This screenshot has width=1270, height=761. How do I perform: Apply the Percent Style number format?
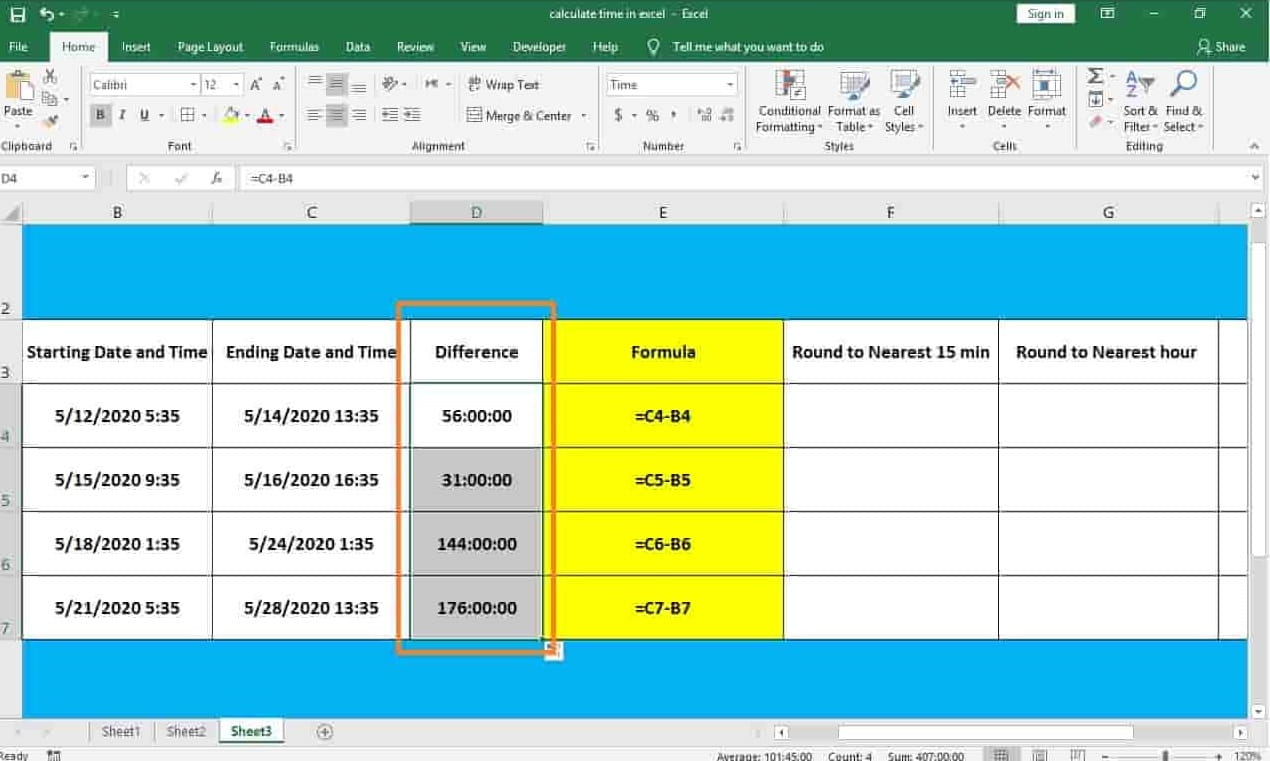click(651, 115)
